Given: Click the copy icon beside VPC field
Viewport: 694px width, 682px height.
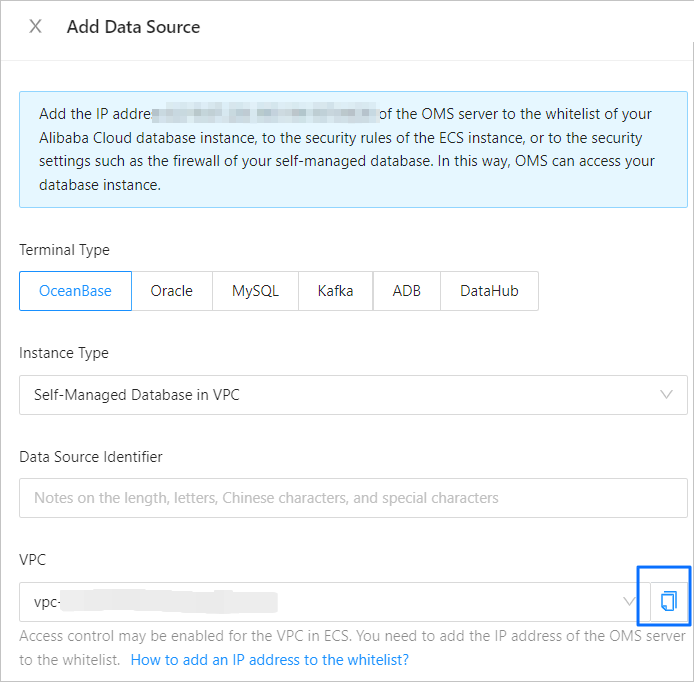Looking at the screenshot, I should tap(669, 601).
